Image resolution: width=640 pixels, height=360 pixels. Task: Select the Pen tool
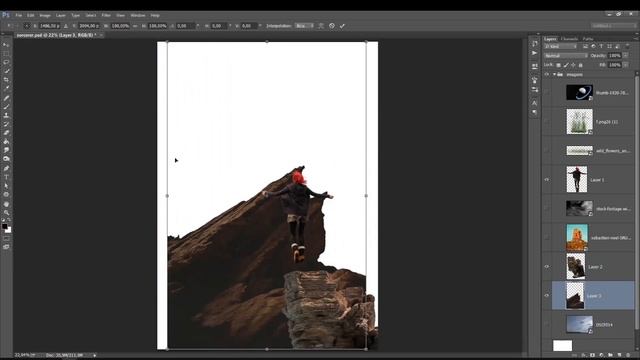coord(6,168)
